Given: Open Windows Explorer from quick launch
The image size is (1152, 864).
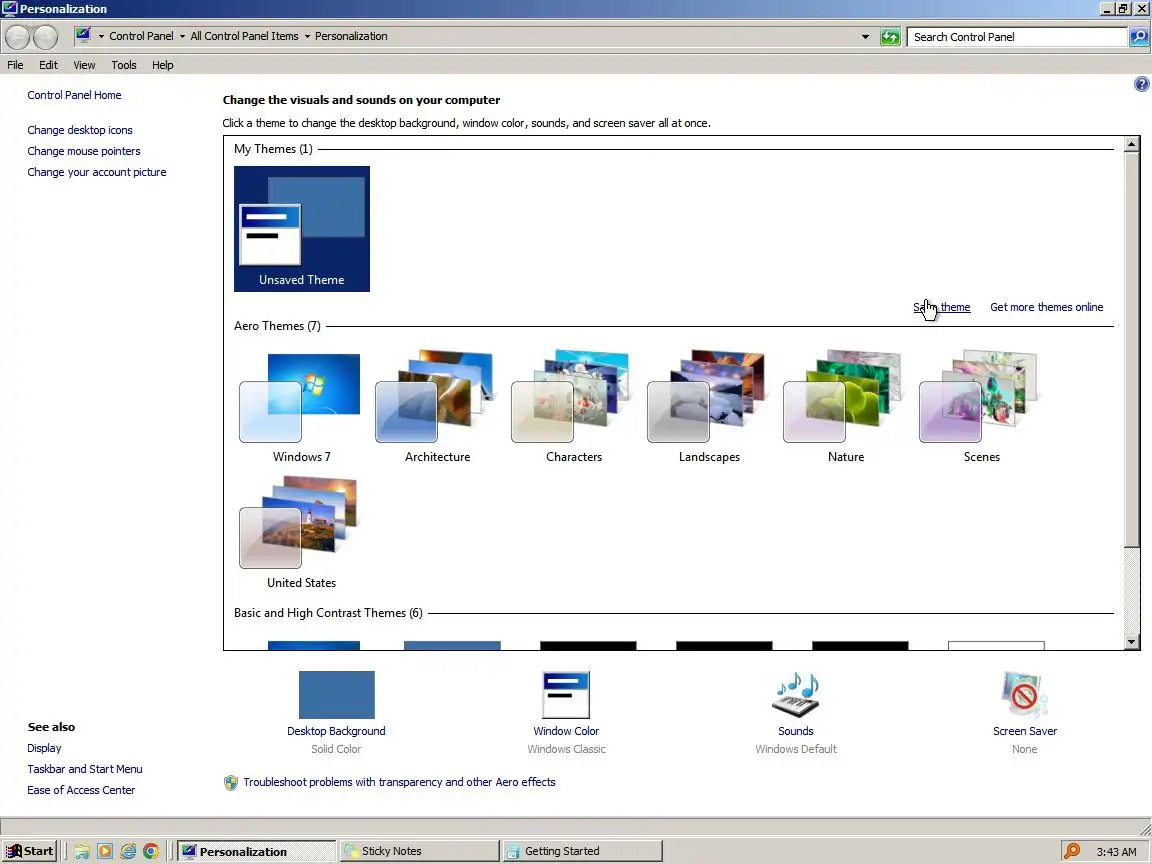Looking at the screenshot, I should (x=82, y=852).
